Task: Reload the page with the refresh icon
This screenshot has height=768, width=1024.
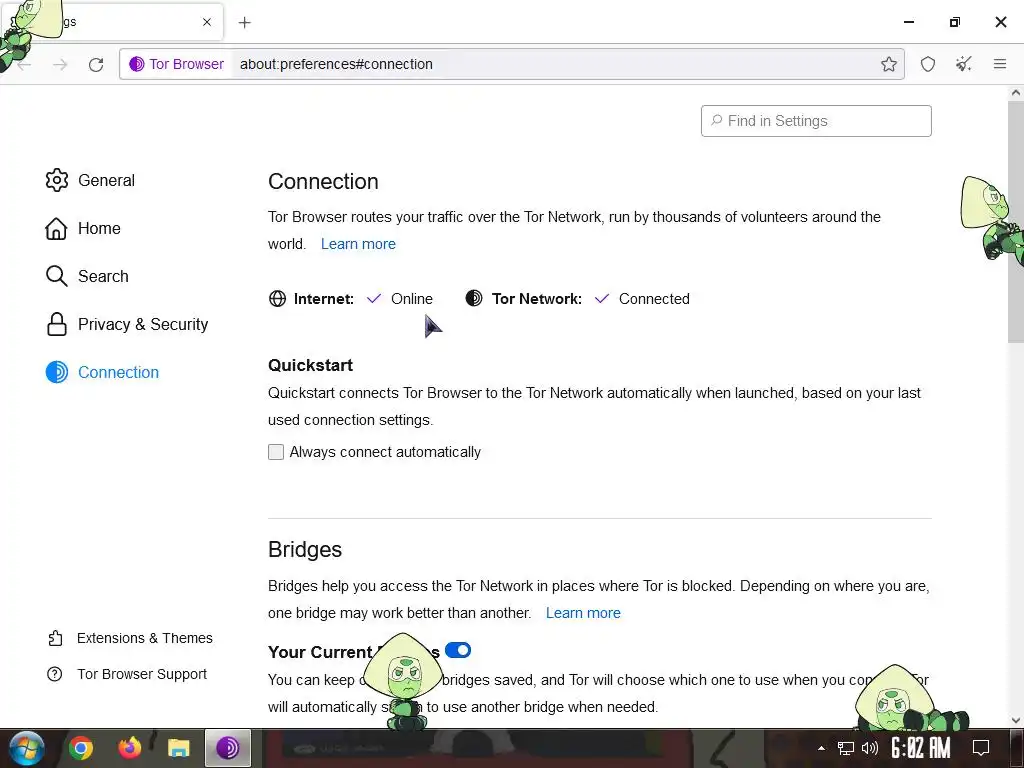Action: 96,64
